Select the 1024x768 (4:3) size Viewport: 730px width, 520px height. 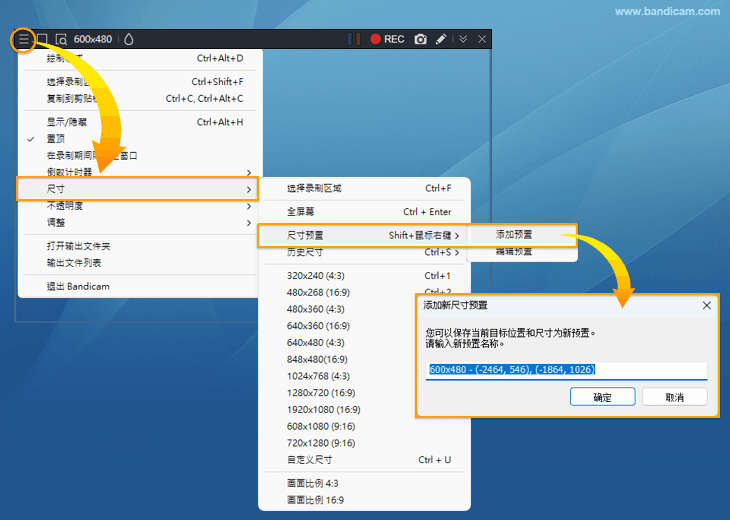339,376
